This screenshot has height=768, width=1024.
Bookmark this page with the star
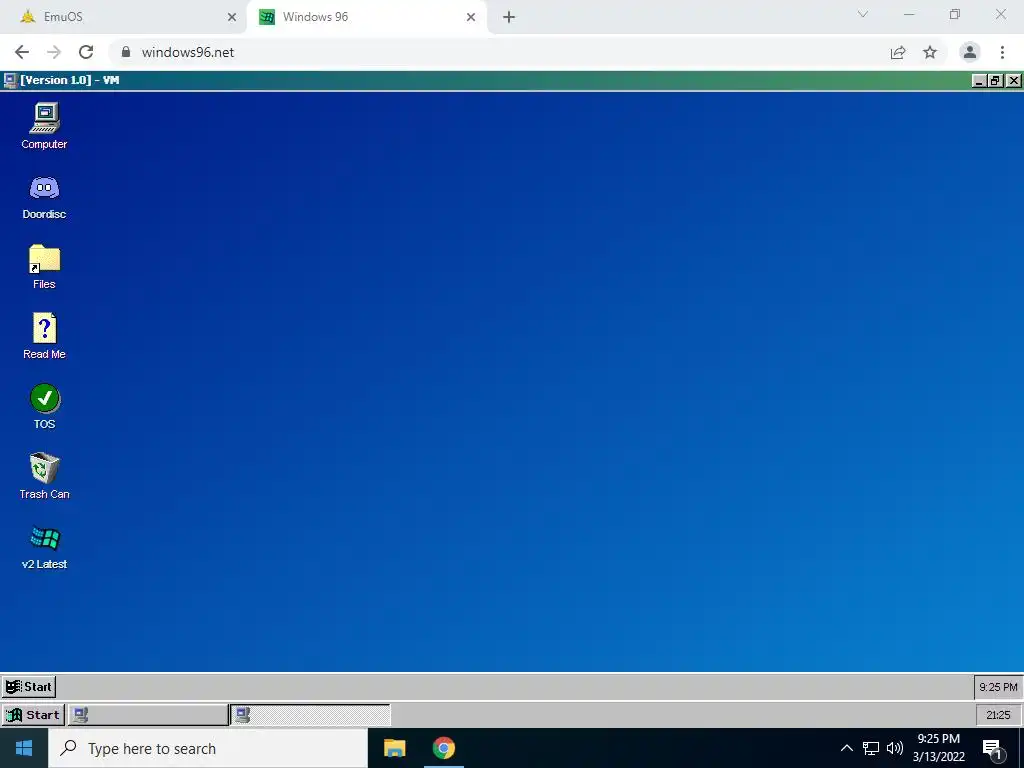click(x=930, y=52)
